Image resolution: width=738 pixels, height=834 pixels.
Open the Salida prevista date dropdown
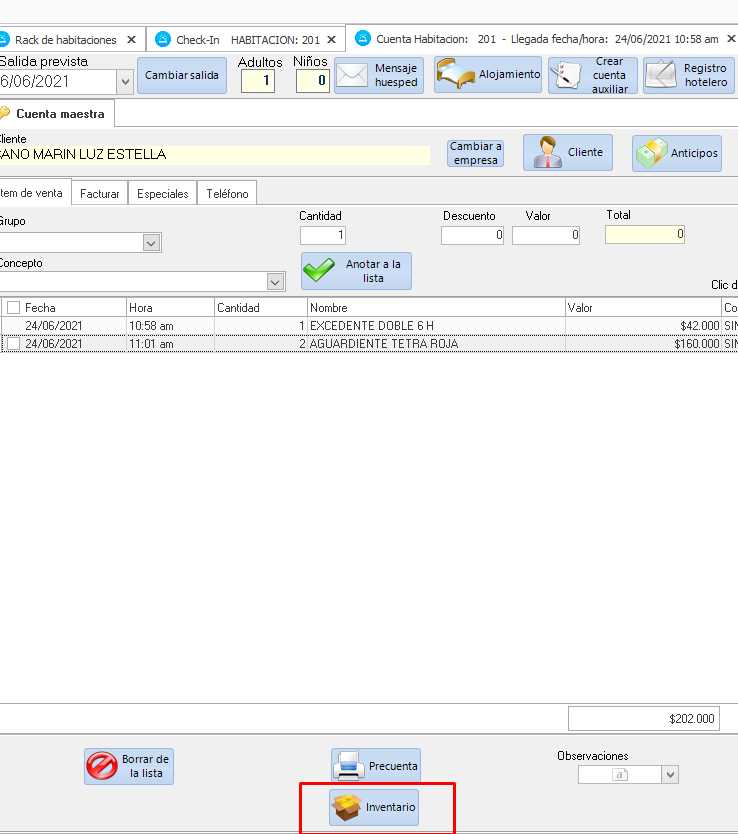click(x=125, y=82)
